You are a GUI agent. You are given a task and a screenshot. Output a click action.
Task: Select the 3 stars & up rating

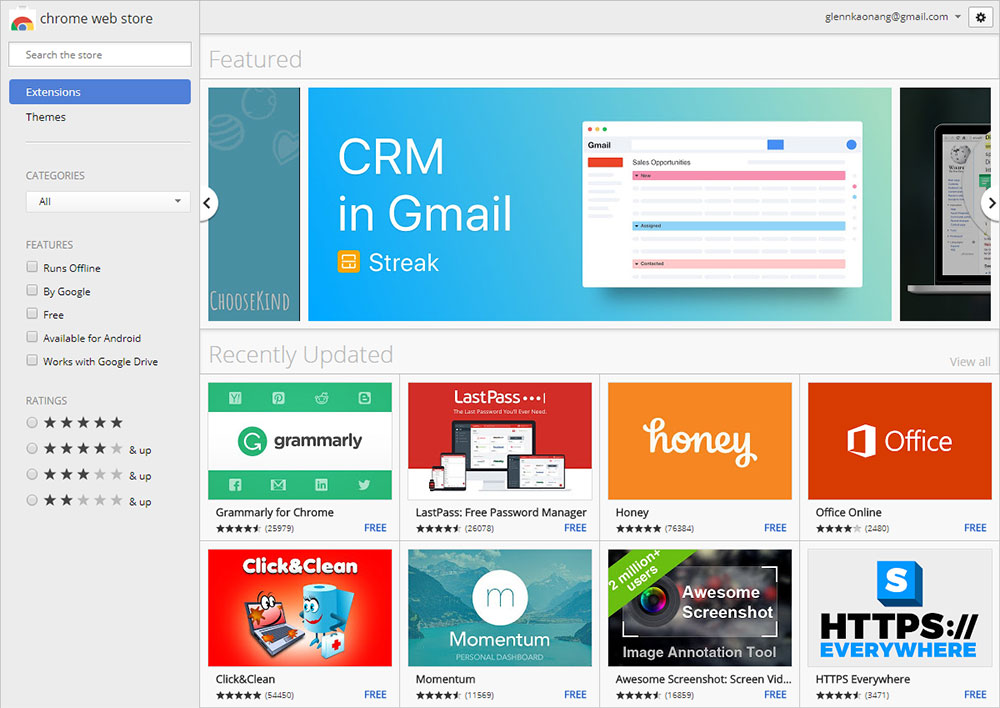pos(32,474)
